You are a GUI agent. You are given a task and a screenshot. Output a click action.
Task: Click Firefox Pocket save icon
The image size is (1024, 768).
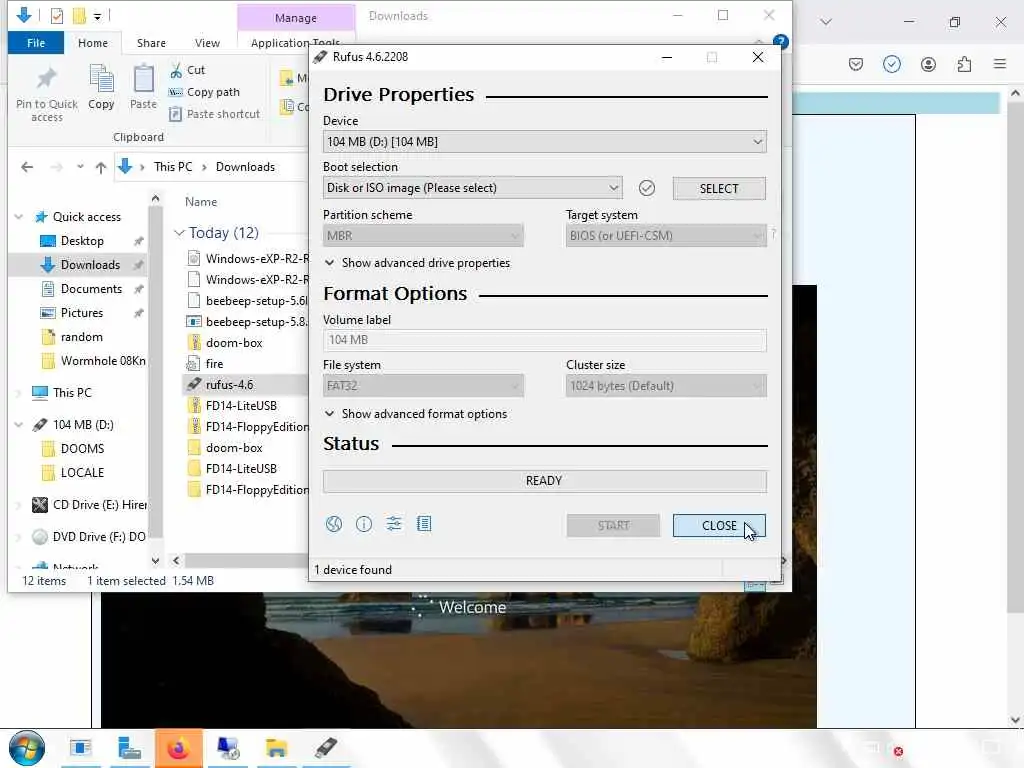(856, 64)
